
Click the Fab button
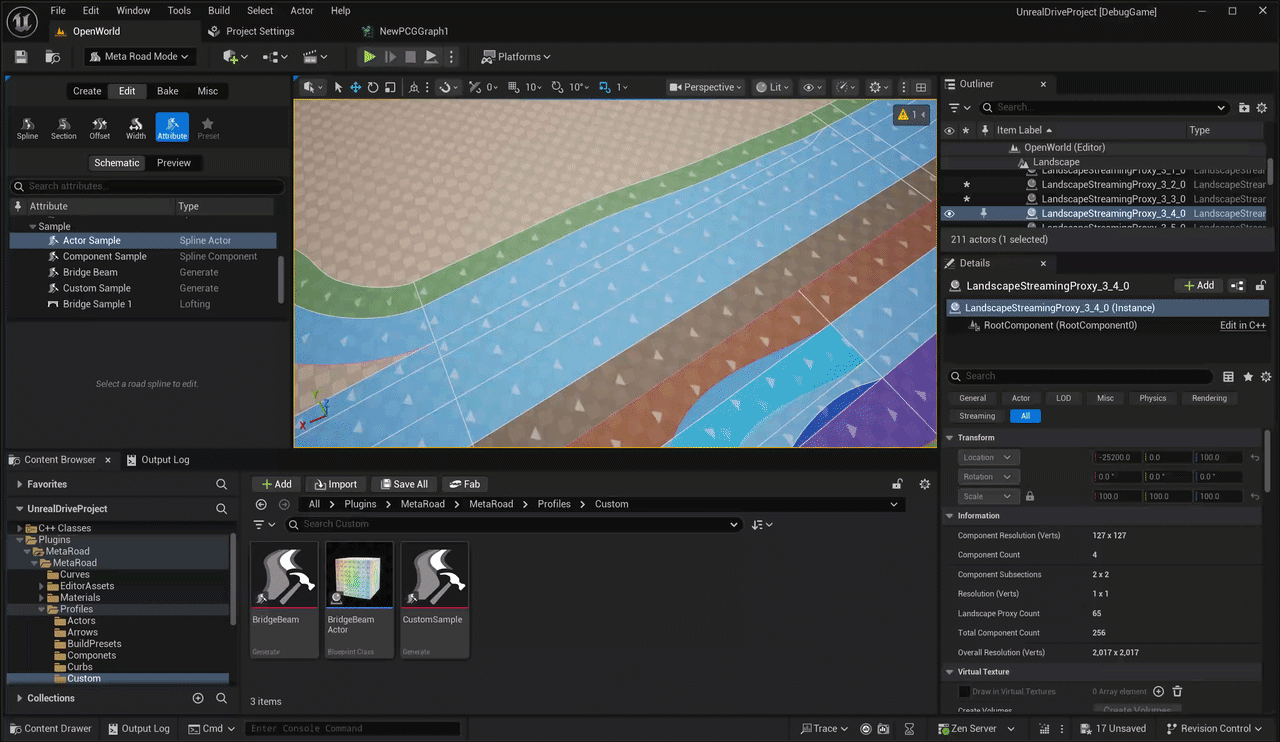click(x=464, y=484)
